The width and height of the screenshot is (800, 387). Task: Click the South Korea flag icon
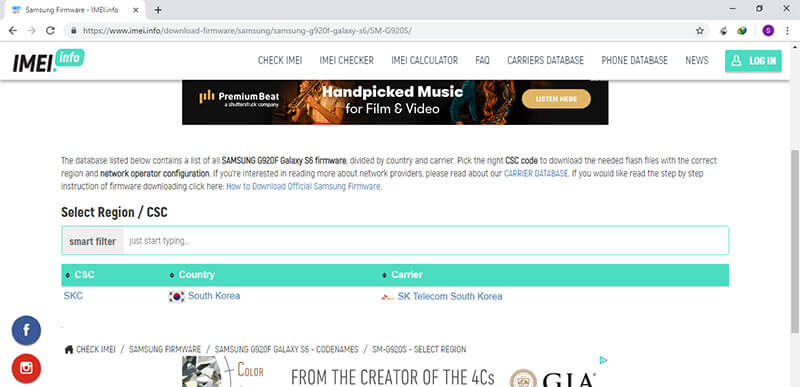point(177,296)
